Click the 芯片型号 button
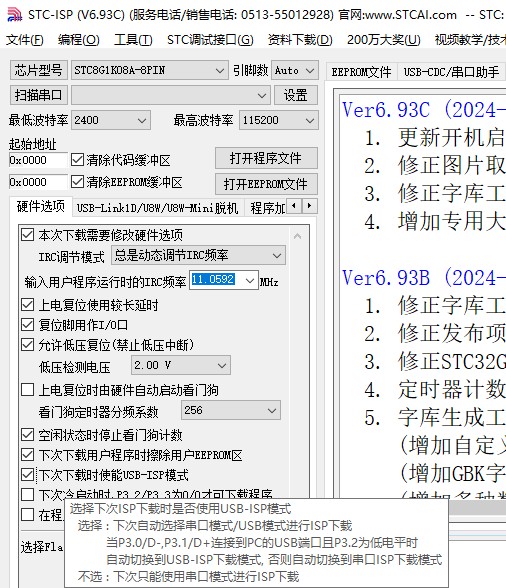Viewport: 506px width, 588px height. pyautogui.click(x=38, y=70)
